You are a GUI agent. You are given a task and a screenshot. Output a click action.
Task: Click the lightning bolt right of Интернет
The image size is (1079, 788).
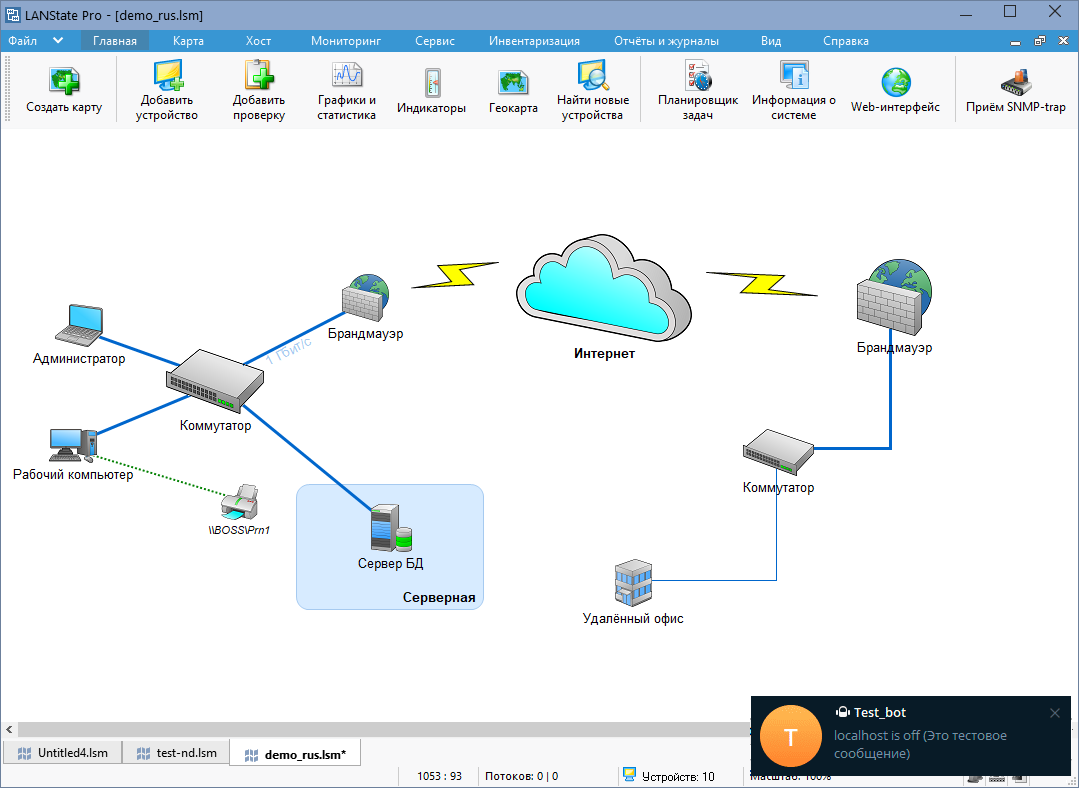coord(762,284)
